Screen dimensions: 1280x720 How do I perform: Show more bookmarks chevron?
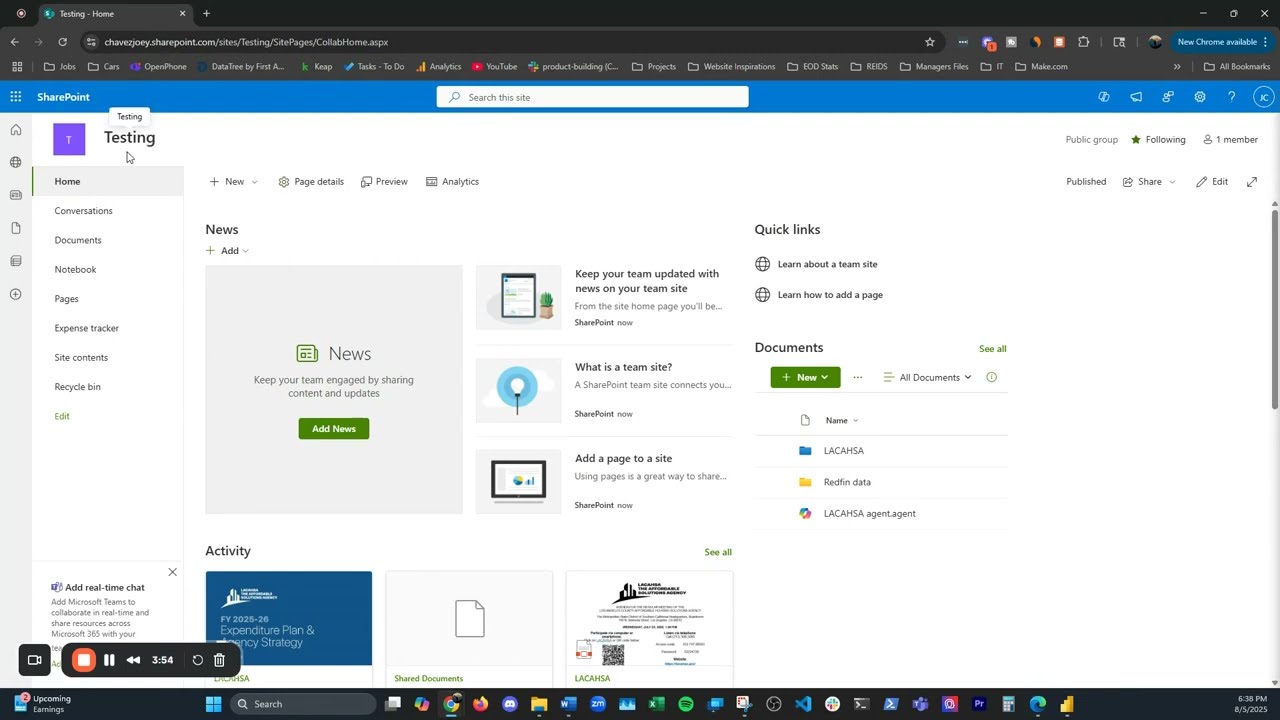[1177, 67]
